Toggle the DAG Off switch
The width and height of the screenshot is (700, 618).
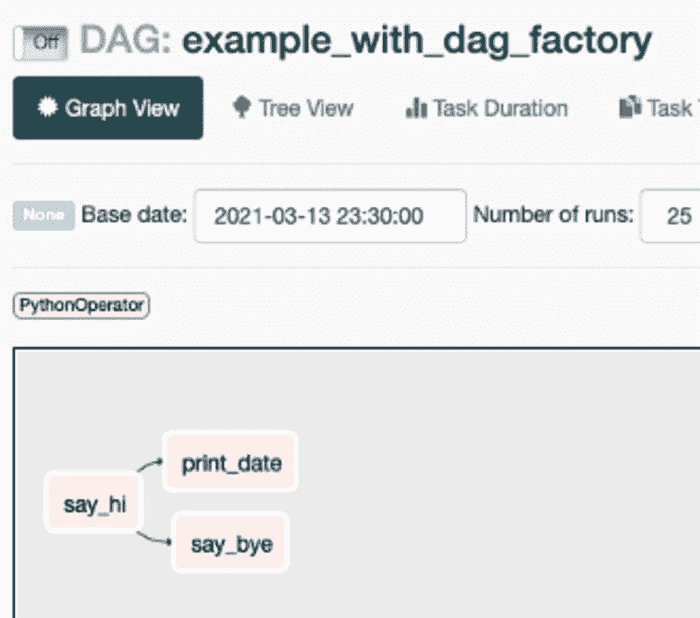point(40,42)
